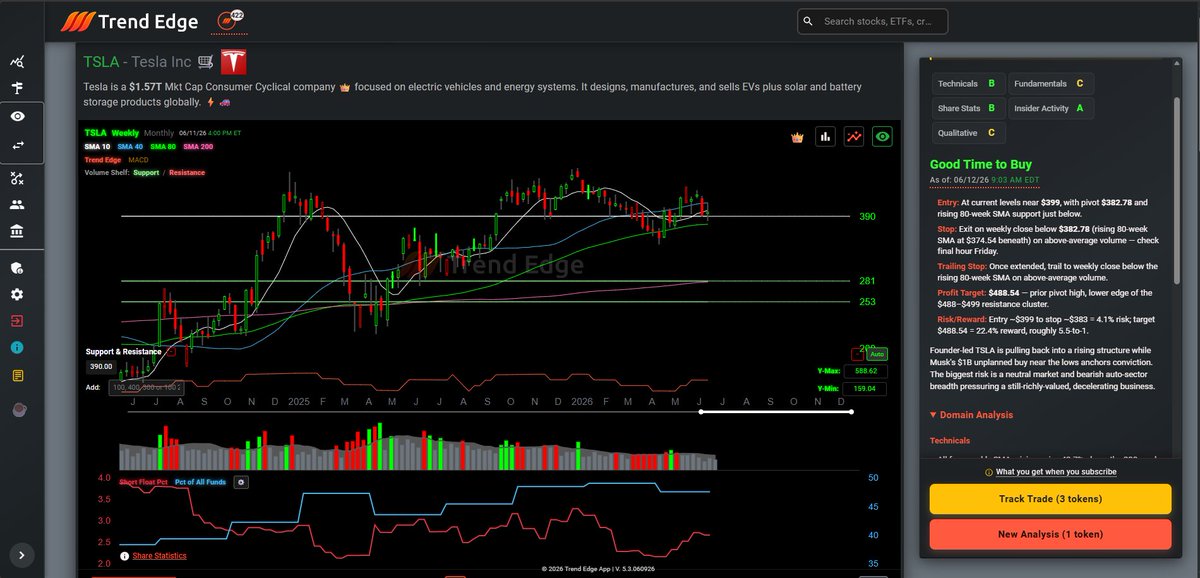Click the Trend Edge logo
This screenshot has width=1200, height=578.
[128, 21]
